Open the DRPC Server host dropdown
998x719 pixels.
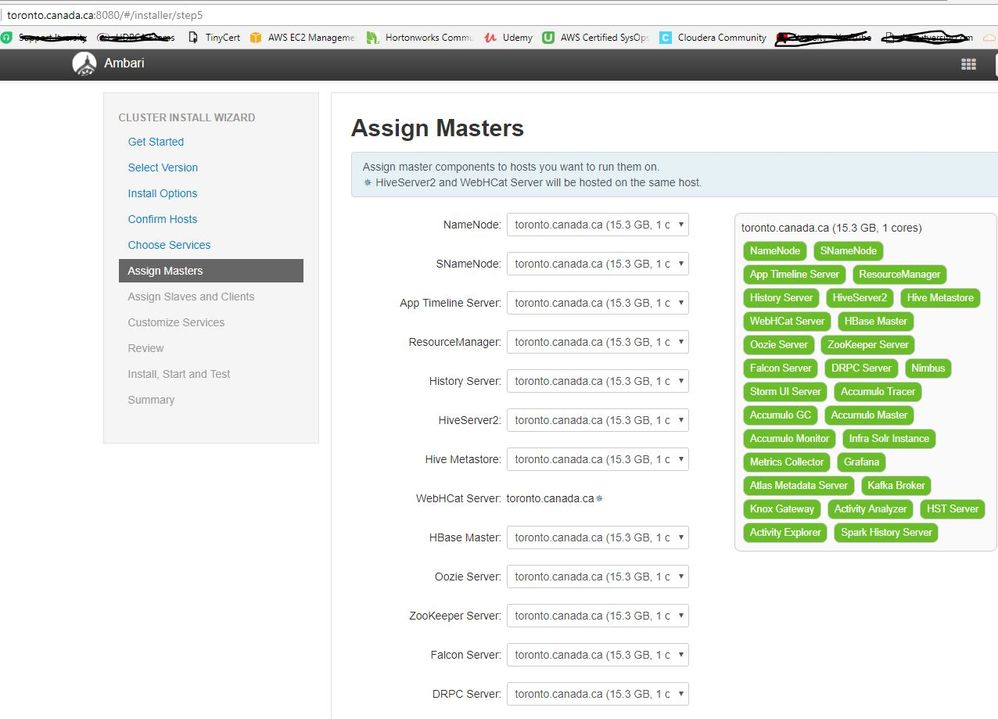point(598,693)
